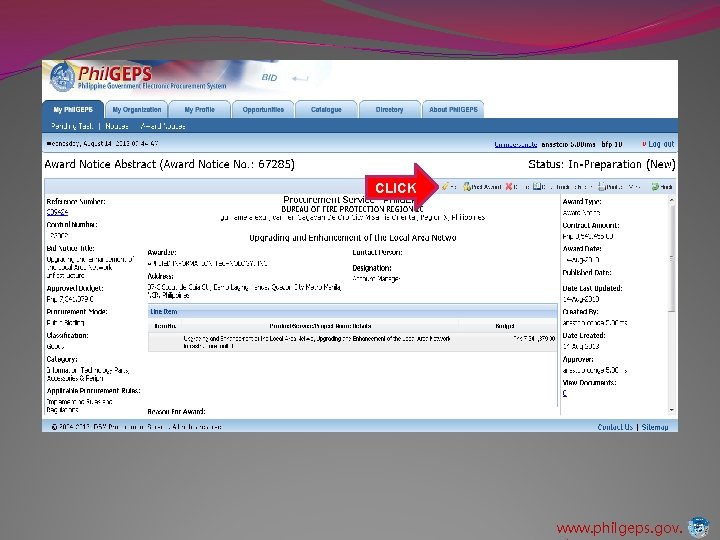Switch to the My Profile tab
The height and width of the screenshot is (540, 720).
click(x=200, y=110)
